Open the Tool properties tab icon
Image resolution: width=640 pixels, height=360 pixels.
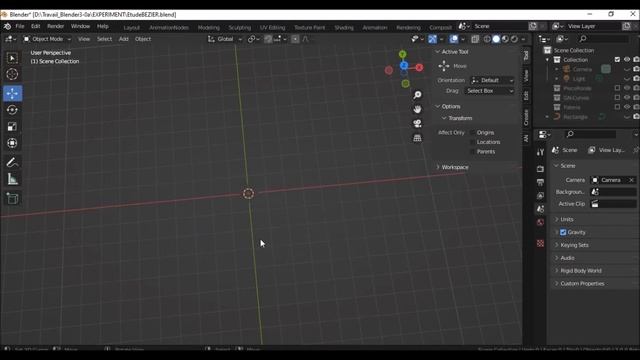(540, 153)
